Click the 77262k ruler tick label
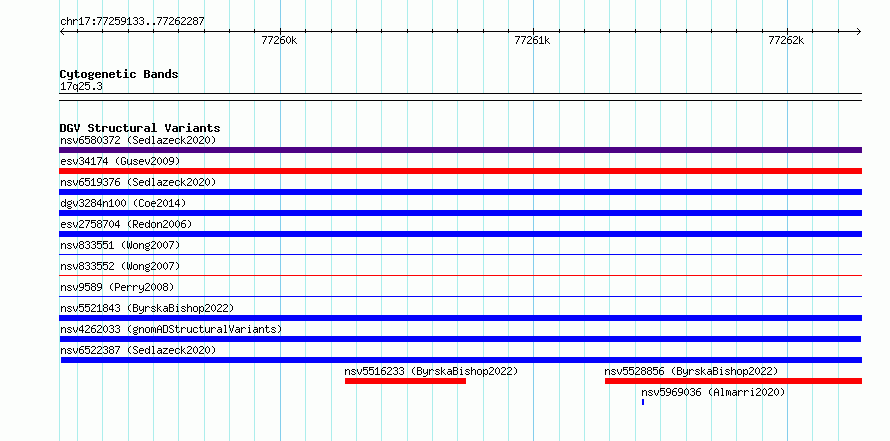890x441 pixels. point(786,40)
